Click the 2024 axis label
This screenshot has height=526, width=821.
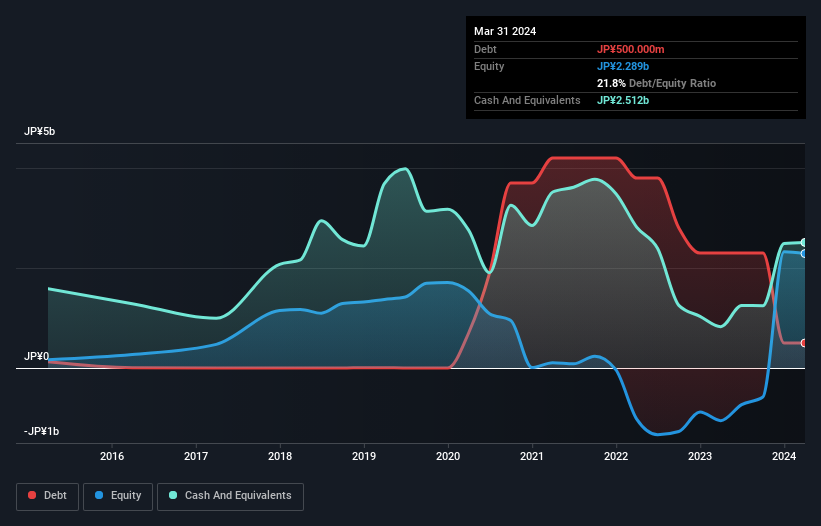(784, 456)
